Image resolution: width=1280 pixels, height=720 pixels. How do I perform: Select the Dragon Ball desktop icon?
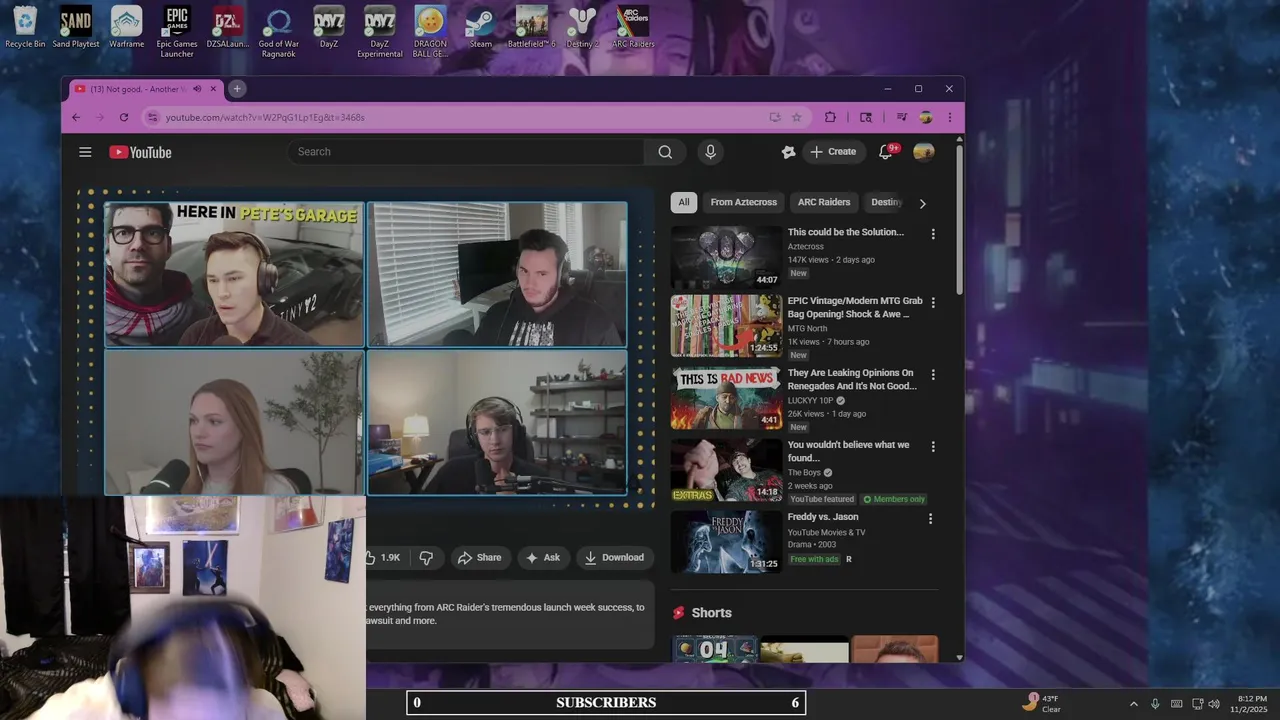[430, 32]
